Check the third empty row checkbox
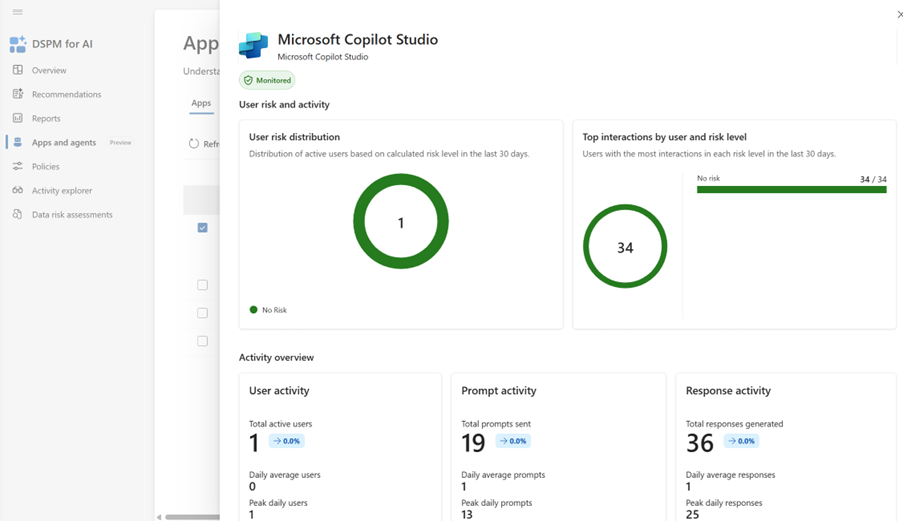Viewport: 903px width, 521px height. point(203,341)
